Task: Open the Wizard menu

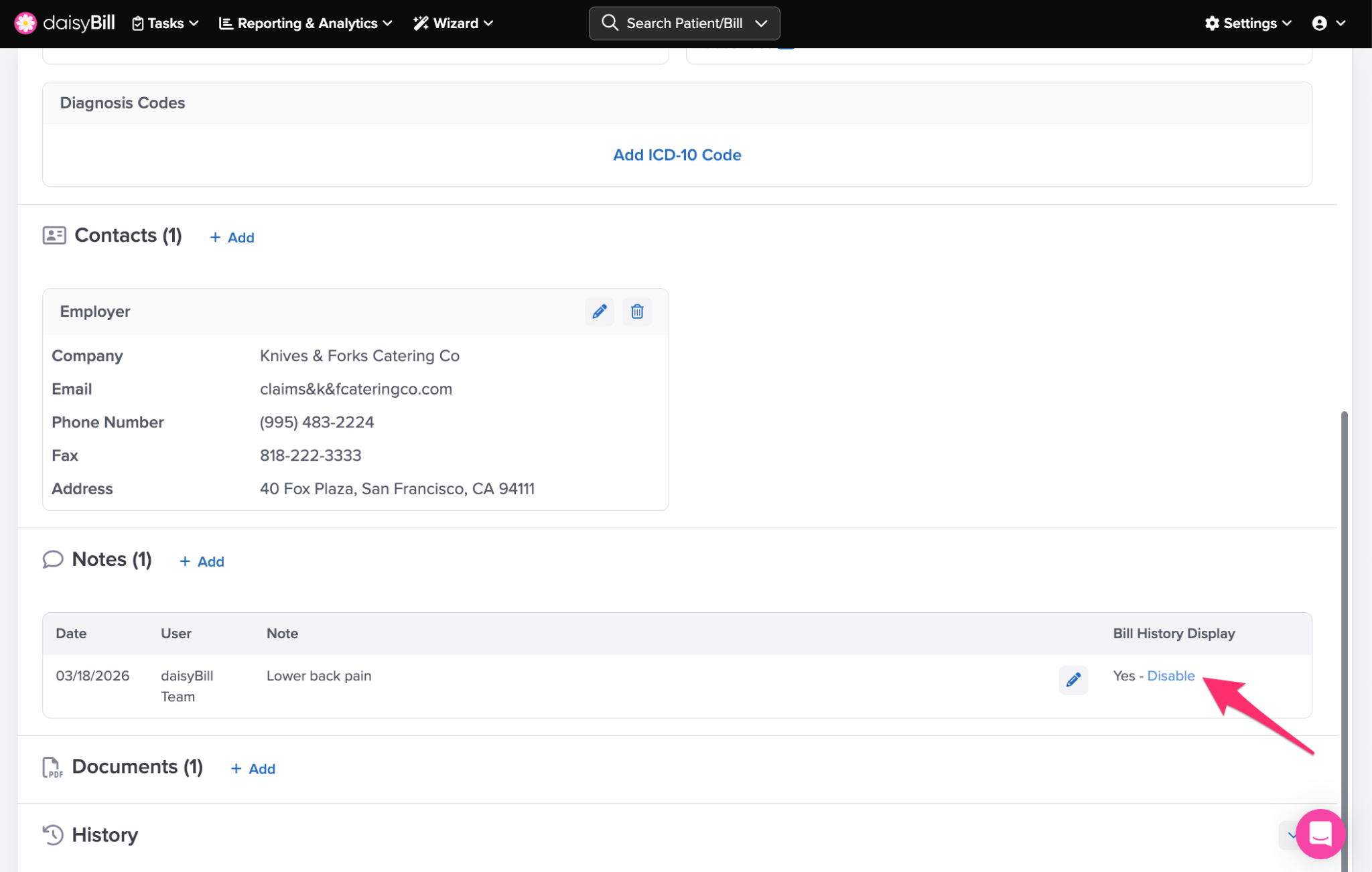Action: 454,23
